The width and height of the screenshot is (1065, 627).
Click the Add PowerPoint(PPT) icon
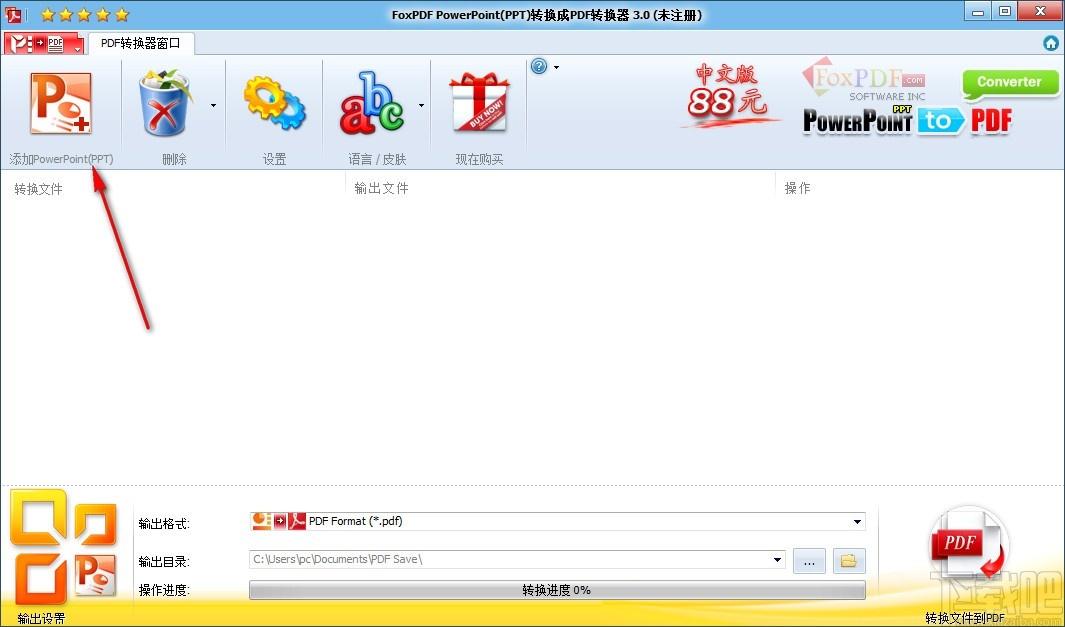tap(61, 103)
